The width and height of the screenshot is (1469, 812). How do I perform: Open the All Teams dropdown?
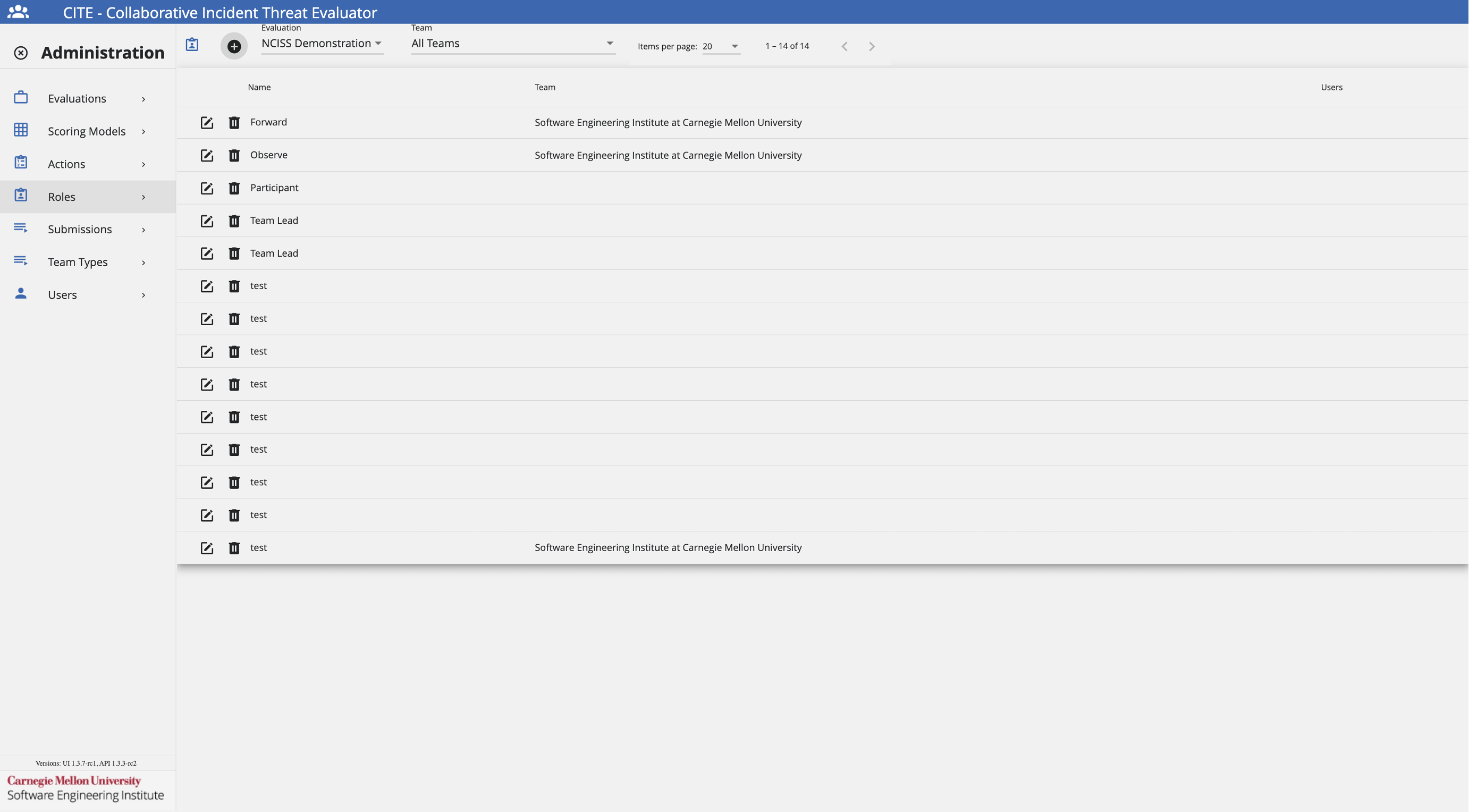pos(512,44)
